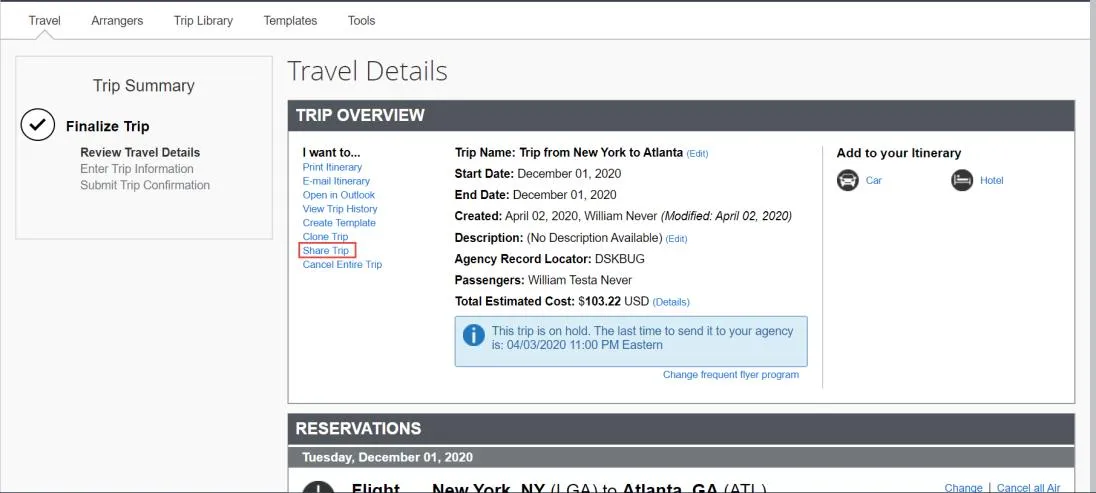1096x493 pixels.
Task: Show Total Estimated Cost details
Action: [671, 302]
